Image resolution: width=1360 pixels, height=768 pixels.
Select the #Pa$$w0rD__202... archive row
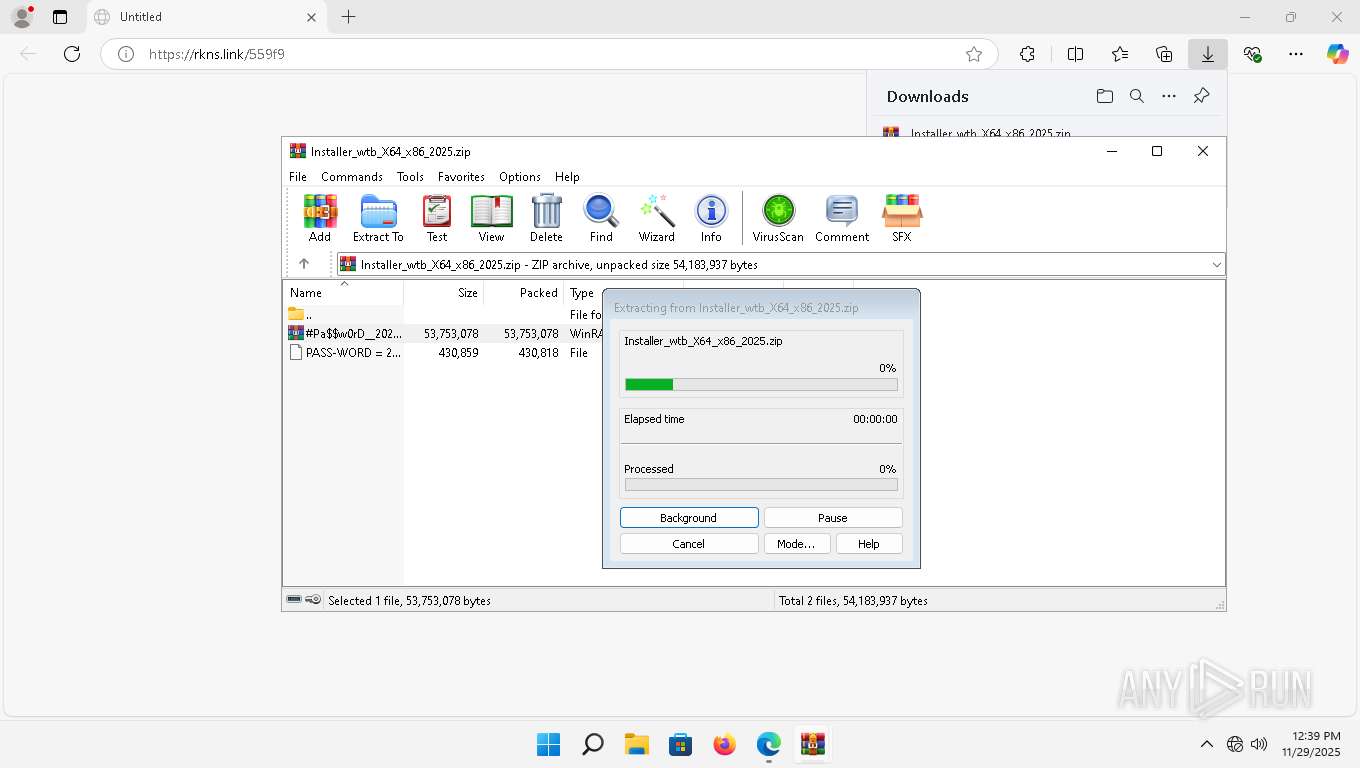[445, 333]
